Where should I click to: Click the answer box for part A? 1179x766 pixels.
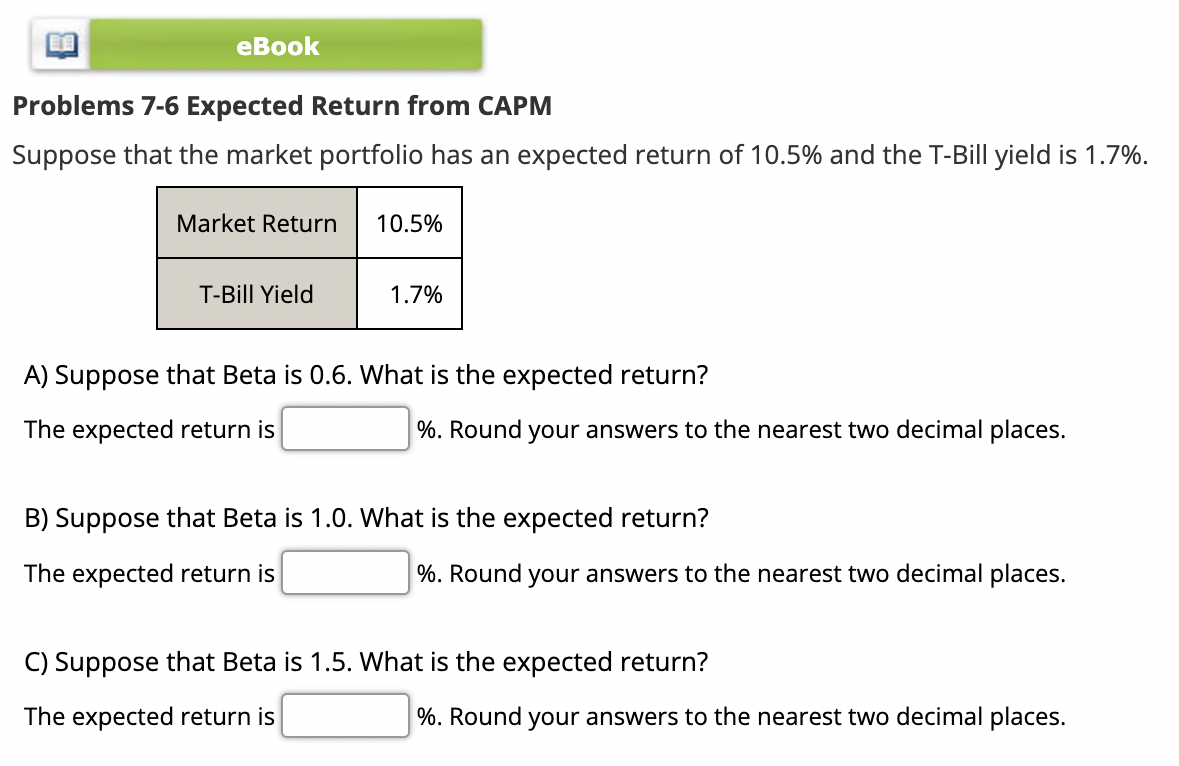345,428
